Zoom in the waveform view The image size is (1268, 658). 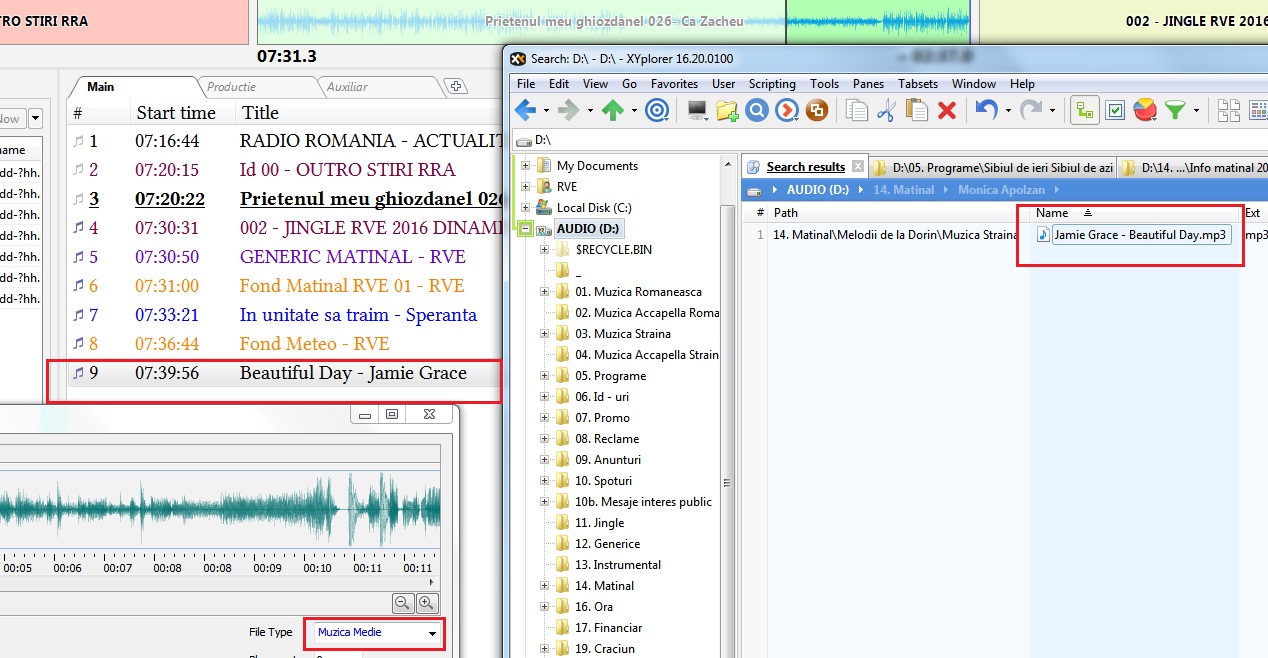426,602
